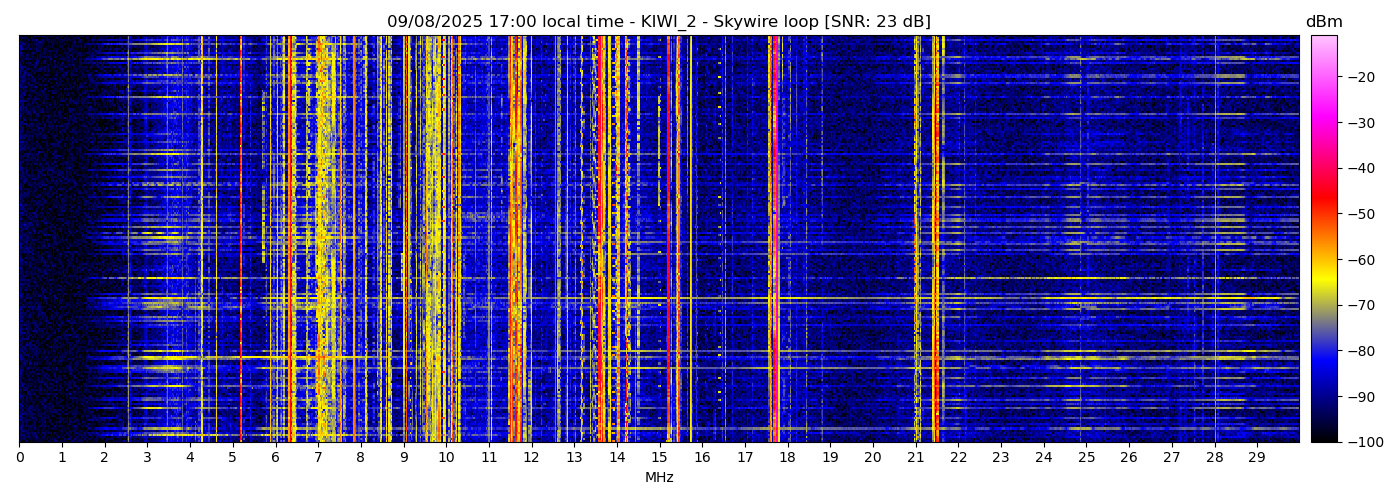Viewport: 1400px width, 500px height.
Task: Click the −50 colorbar tick label
Action: 1359,214
